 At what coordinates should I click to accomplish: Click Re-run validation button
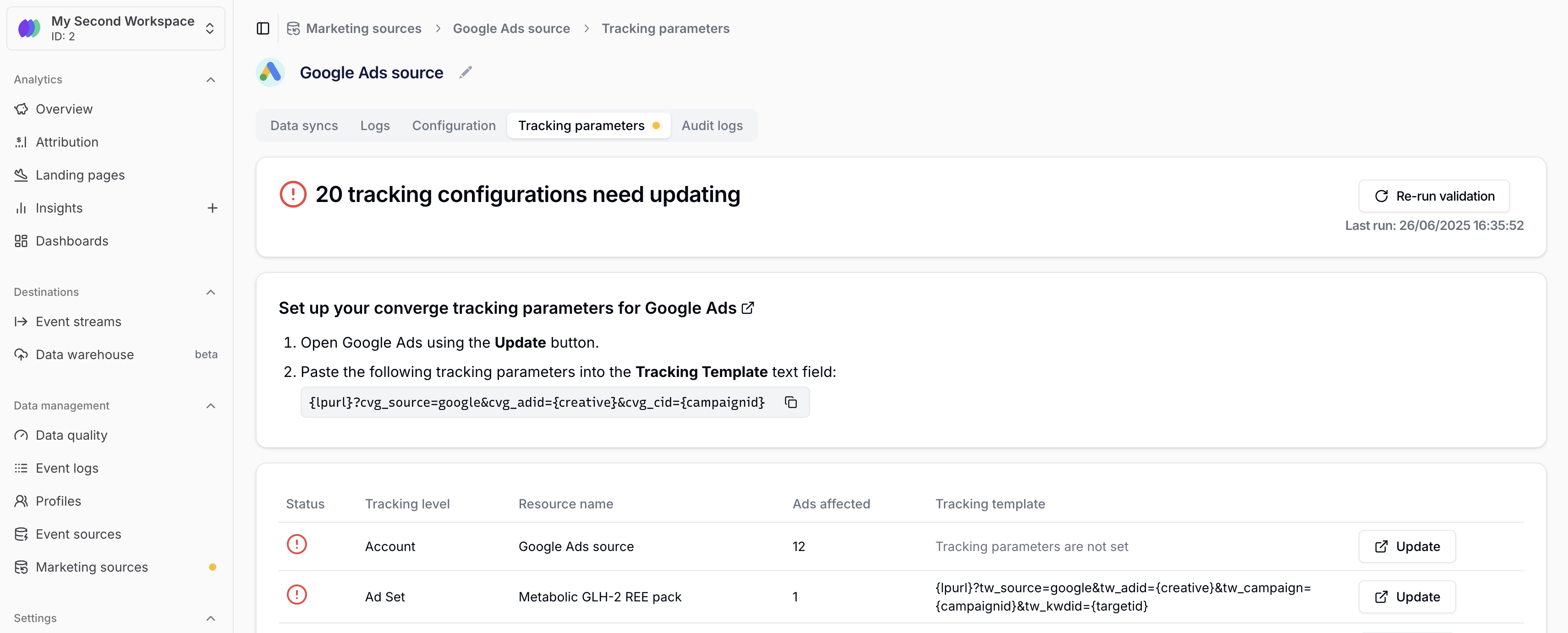click(x=1434, y=196)
